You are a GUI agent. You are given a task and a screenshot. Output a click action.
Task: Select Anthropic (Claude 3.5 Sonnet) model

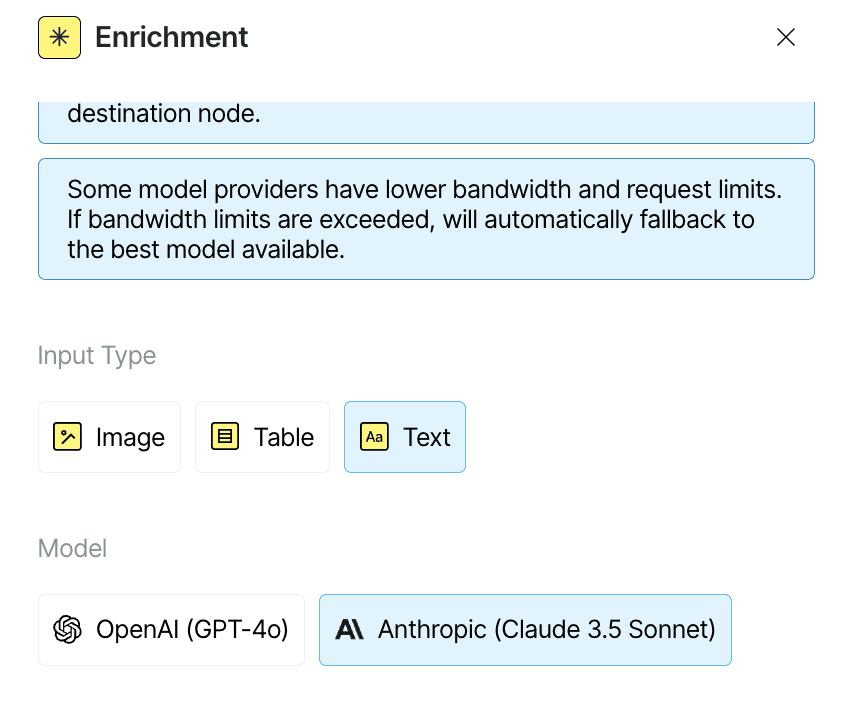tap(525, 630)
